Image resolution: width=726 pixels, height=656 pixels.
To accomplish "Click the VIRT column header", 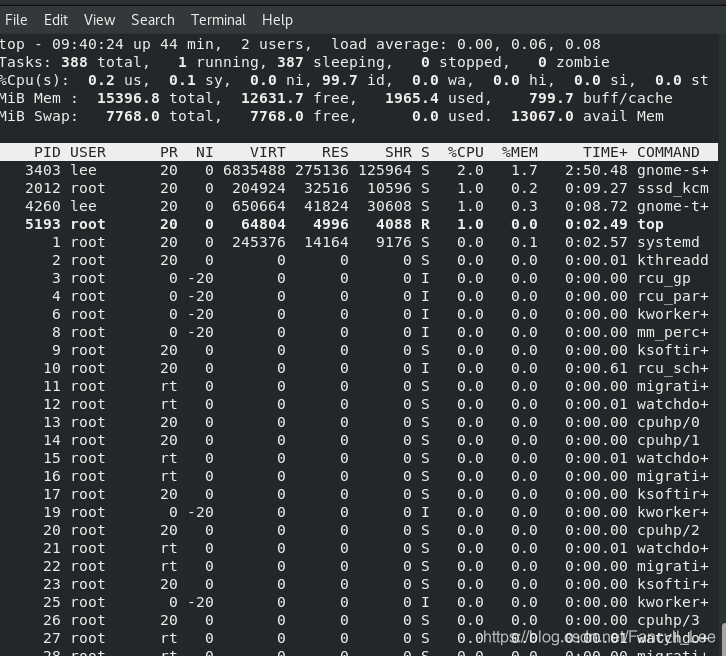I will (268, 152).
